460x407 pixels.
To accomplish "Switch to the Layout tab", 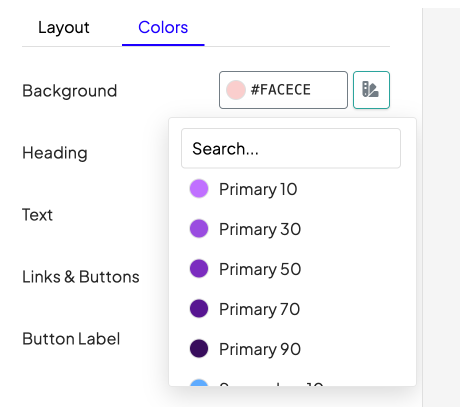I will (x=64, y=28).
